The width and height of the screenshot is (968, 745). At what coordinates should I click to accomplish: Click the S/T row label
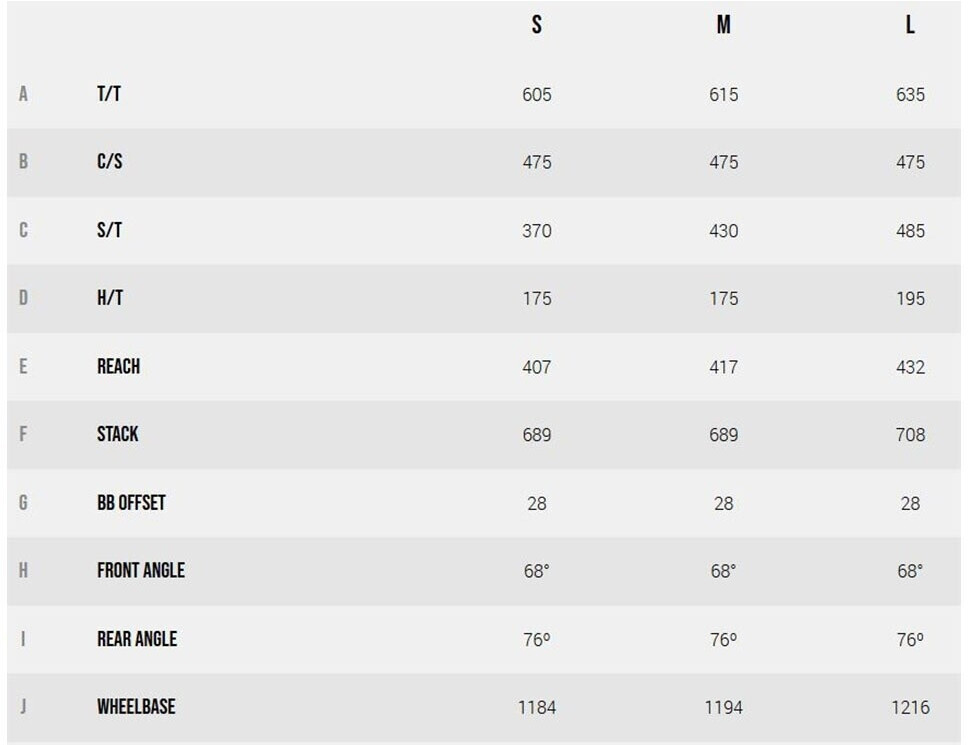(109, 230)
